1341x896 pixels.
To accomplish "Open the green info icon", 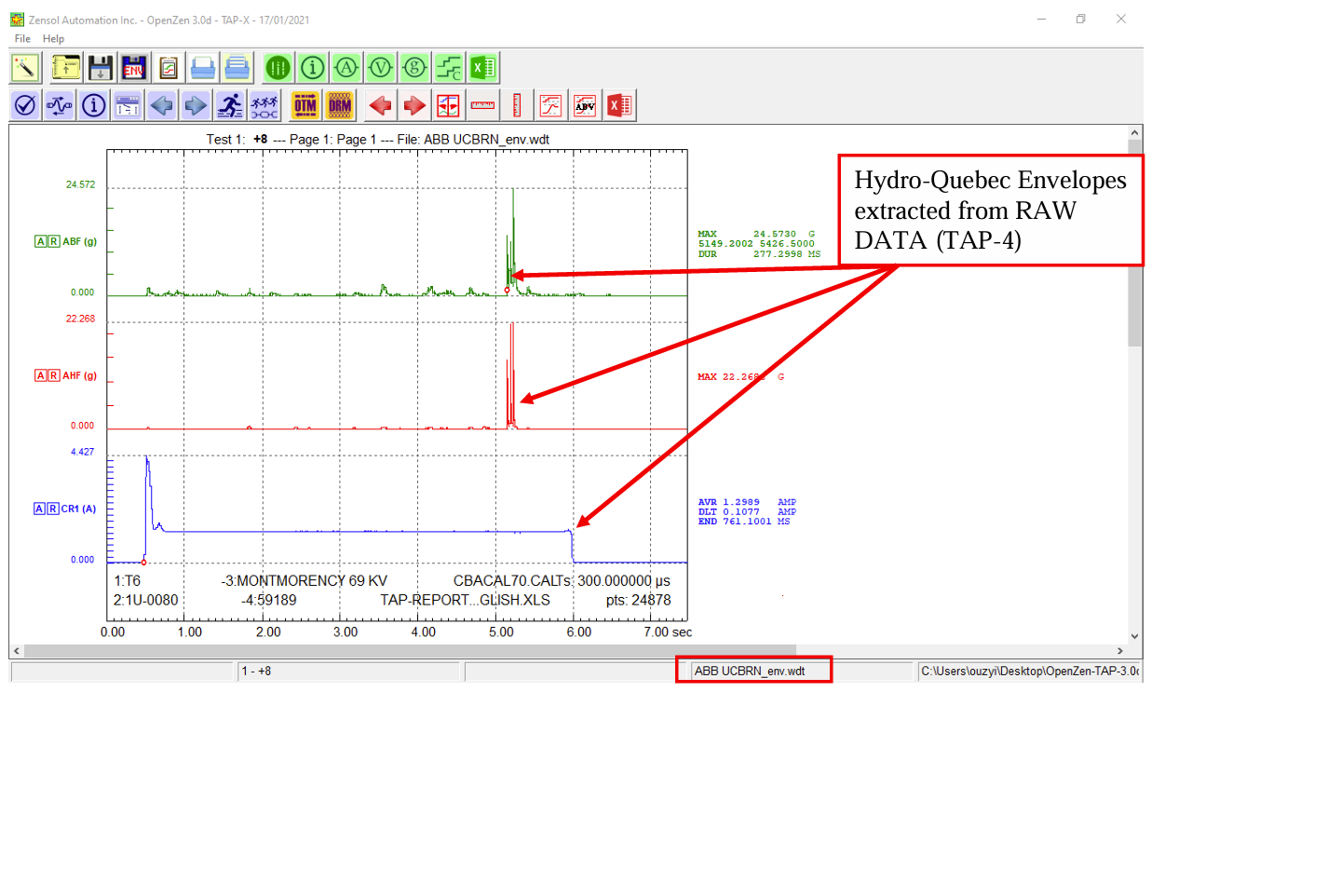I will [x=312, y=68].
